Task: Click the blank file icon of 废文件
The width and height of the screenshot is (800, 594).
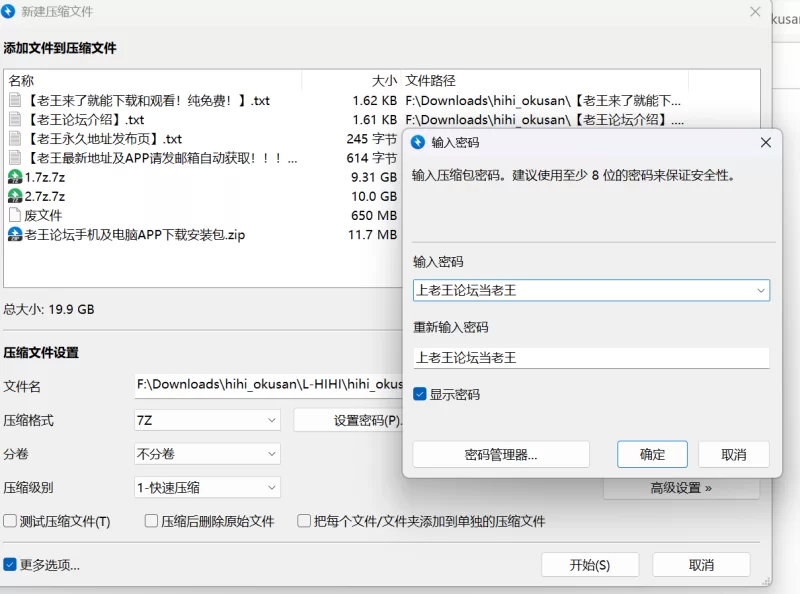Action: point(15,215)
